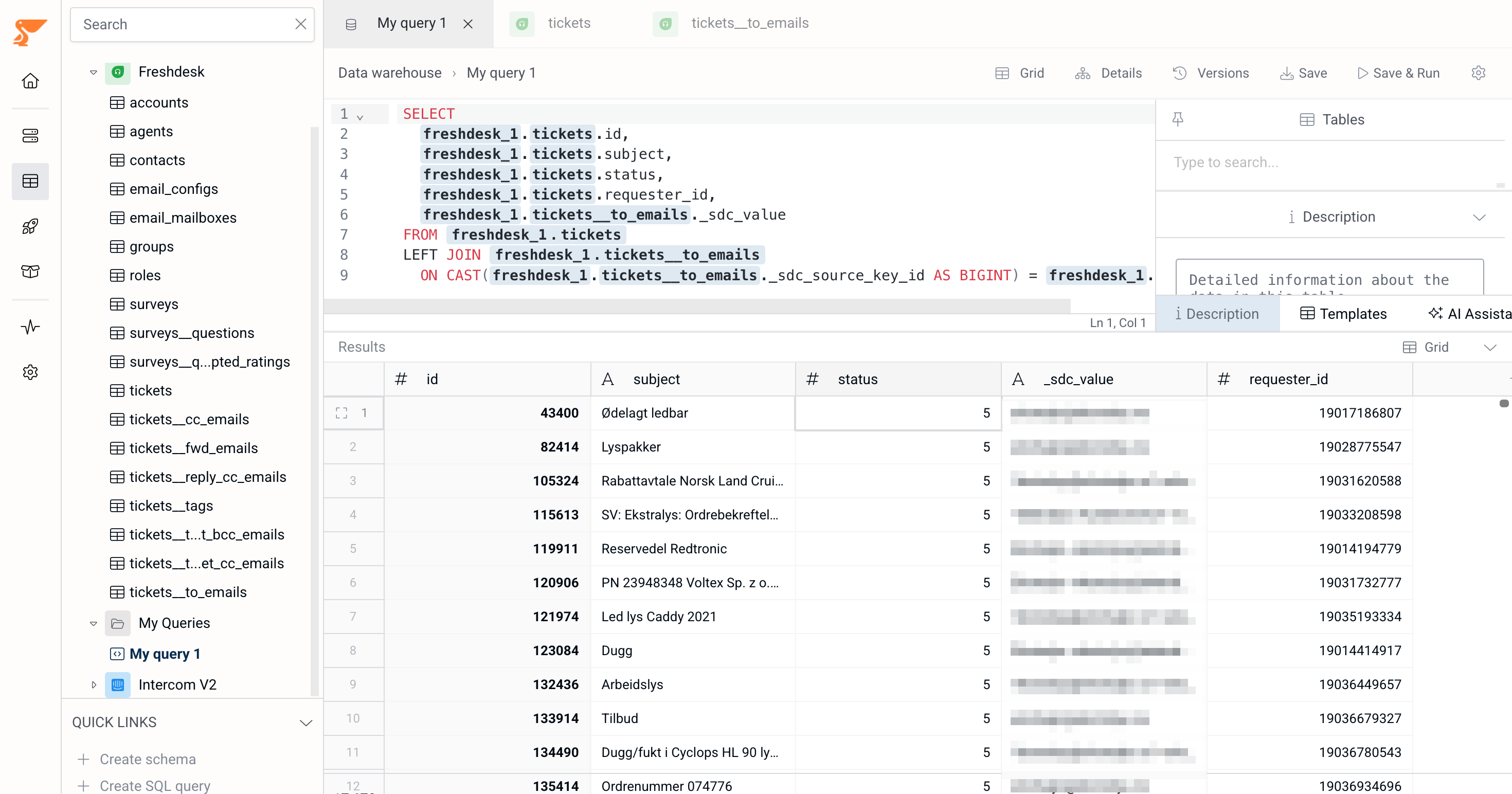Click the sidebar tree vertical scrollbar
Viewport: 1512px width, 794px height.
[314, 411]
